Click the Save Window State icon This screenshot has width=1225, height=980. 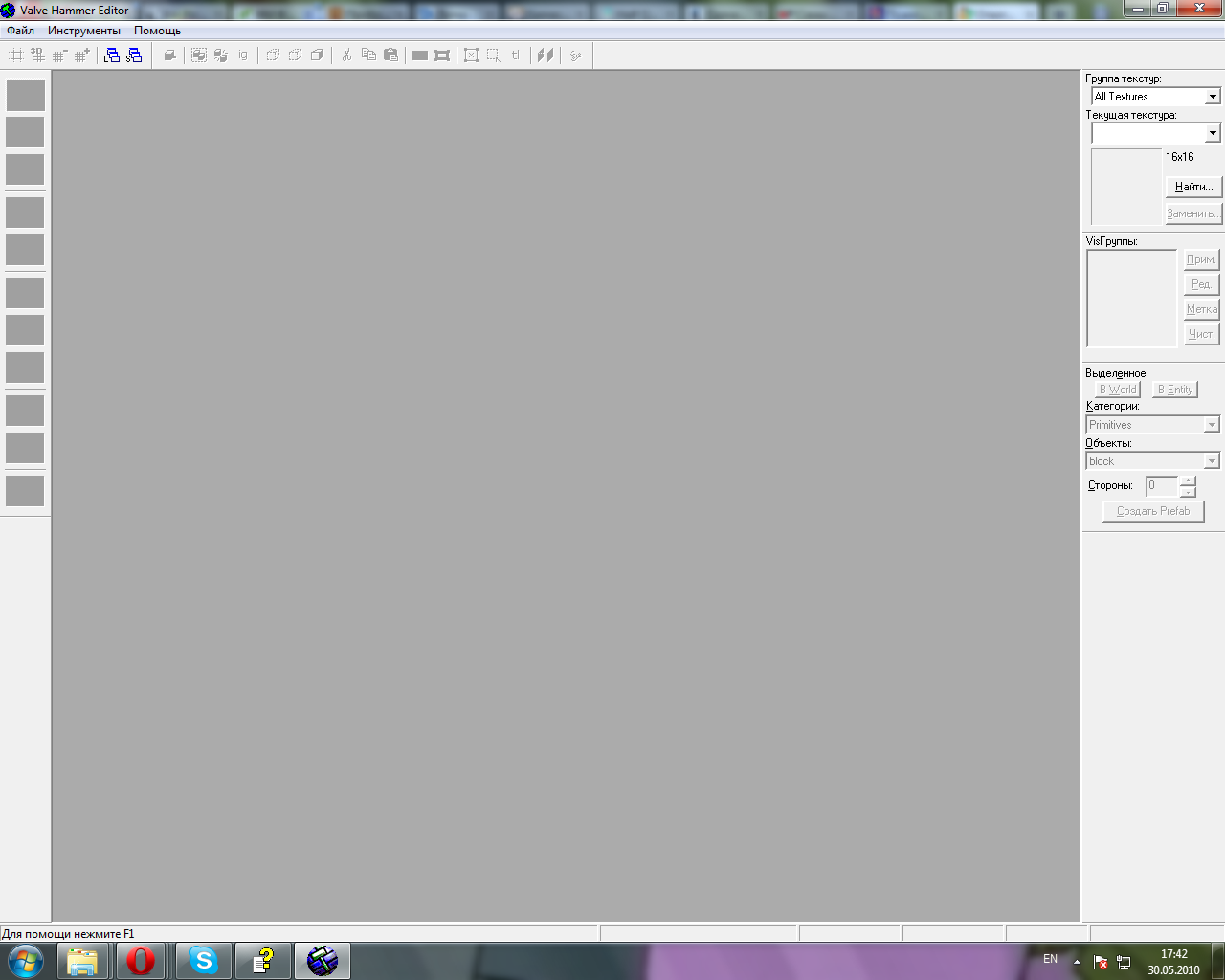pos(134,56)
